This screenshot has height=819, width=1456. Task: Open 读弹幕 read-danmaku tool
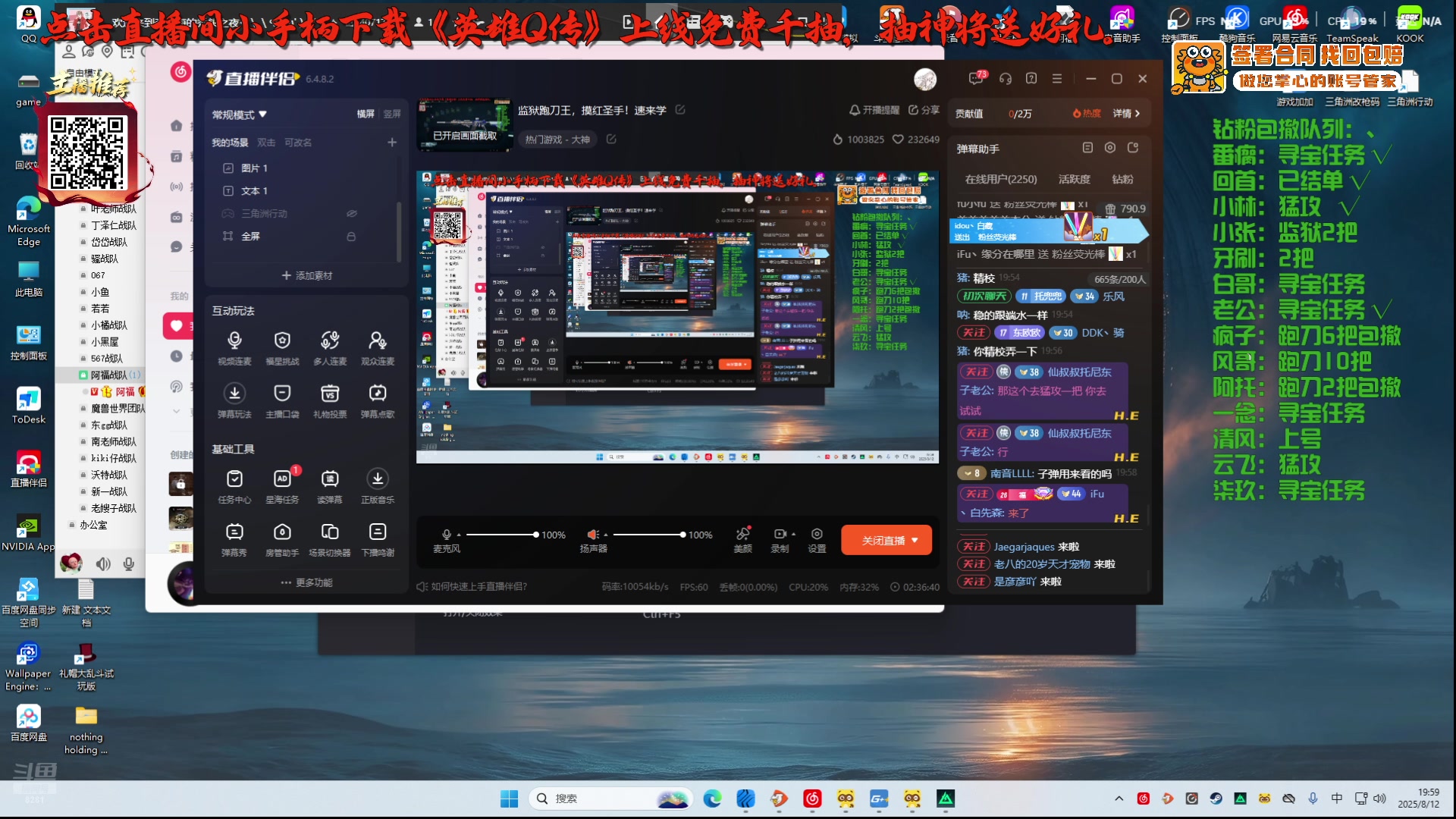coord(330,486)
